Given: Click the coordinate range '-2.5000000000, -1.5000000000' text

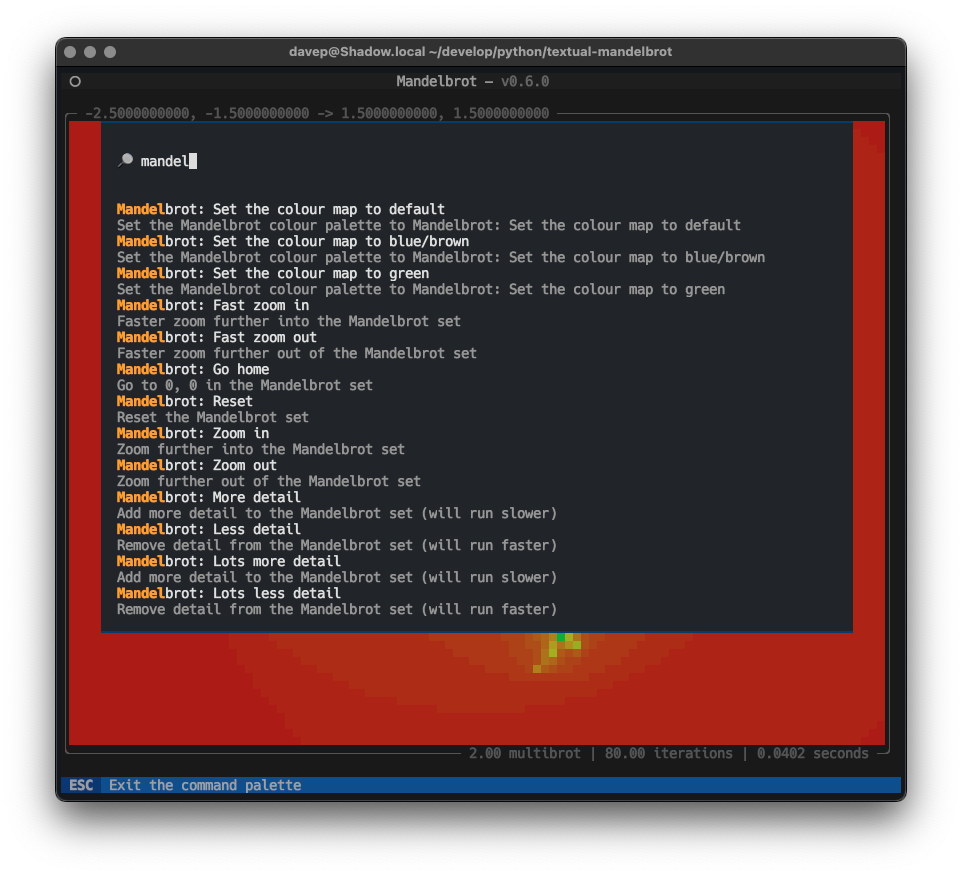Looking at the screenshot, I should pyautogui.click(x=197, y=113).
